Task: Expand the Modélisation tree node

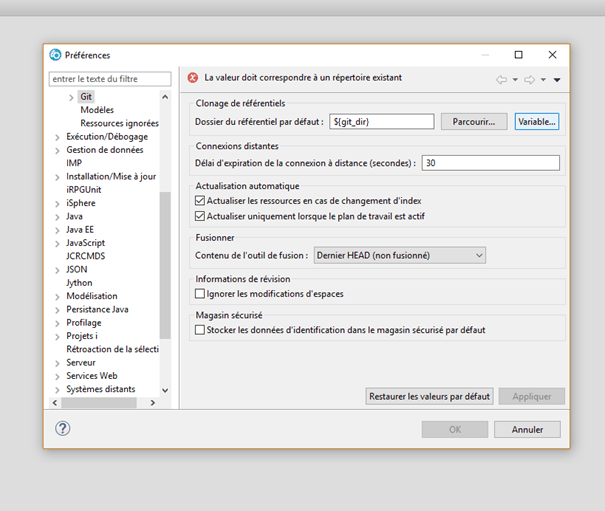Action: click(57, 297)
